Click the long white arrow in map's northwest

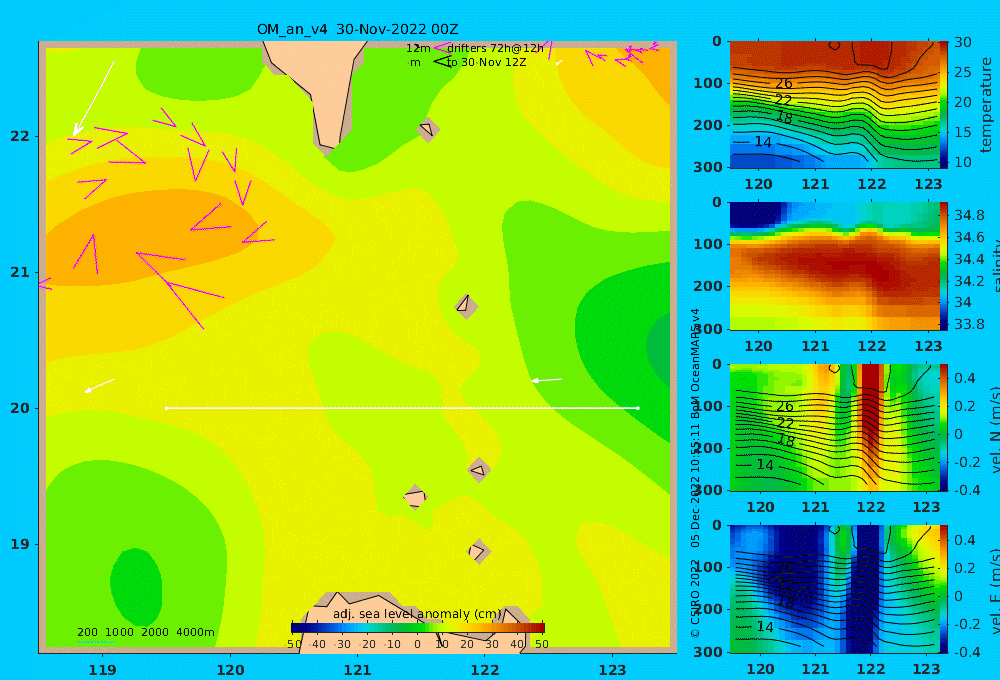[x=94, y=98]
